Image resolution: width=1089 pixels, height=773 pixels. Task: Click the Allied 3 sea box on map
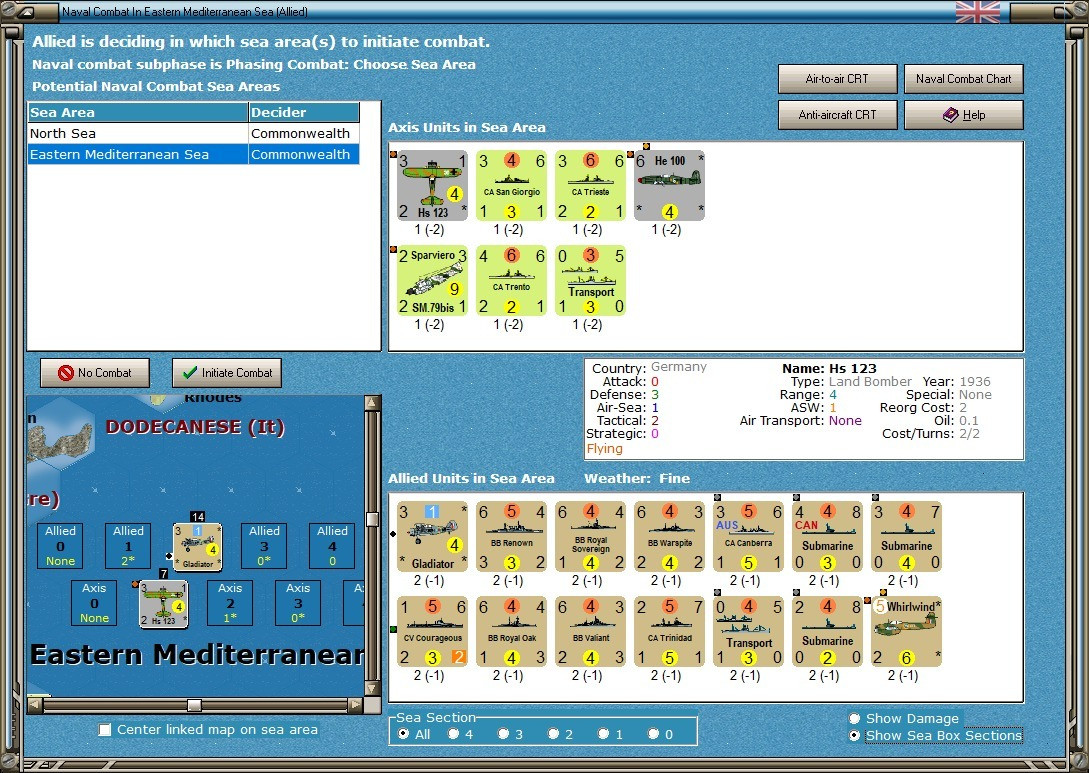[x=264, y=546]
